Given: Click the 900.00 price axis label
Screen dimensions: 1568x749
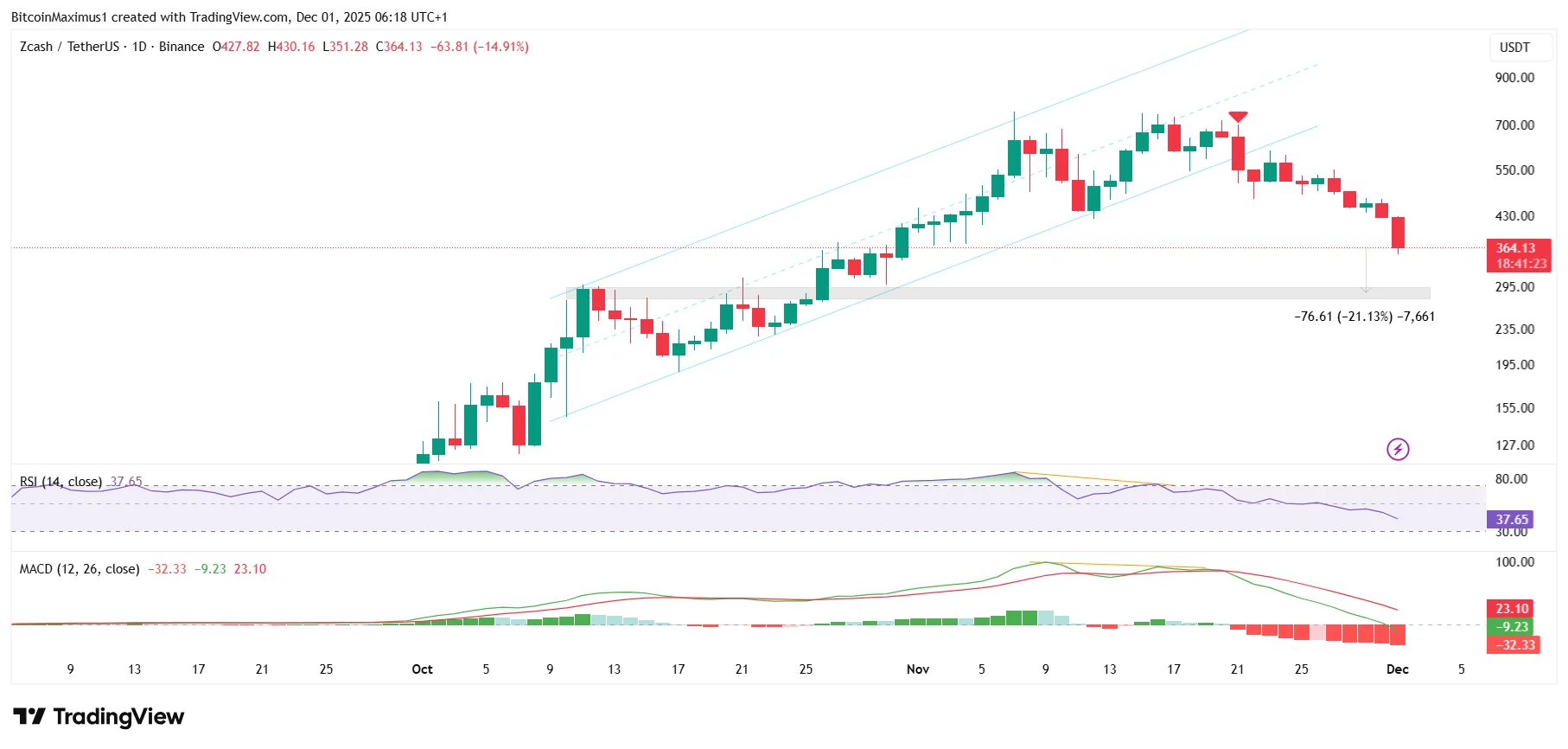Looking at the screenshot, I should [x=1515, y=78].
